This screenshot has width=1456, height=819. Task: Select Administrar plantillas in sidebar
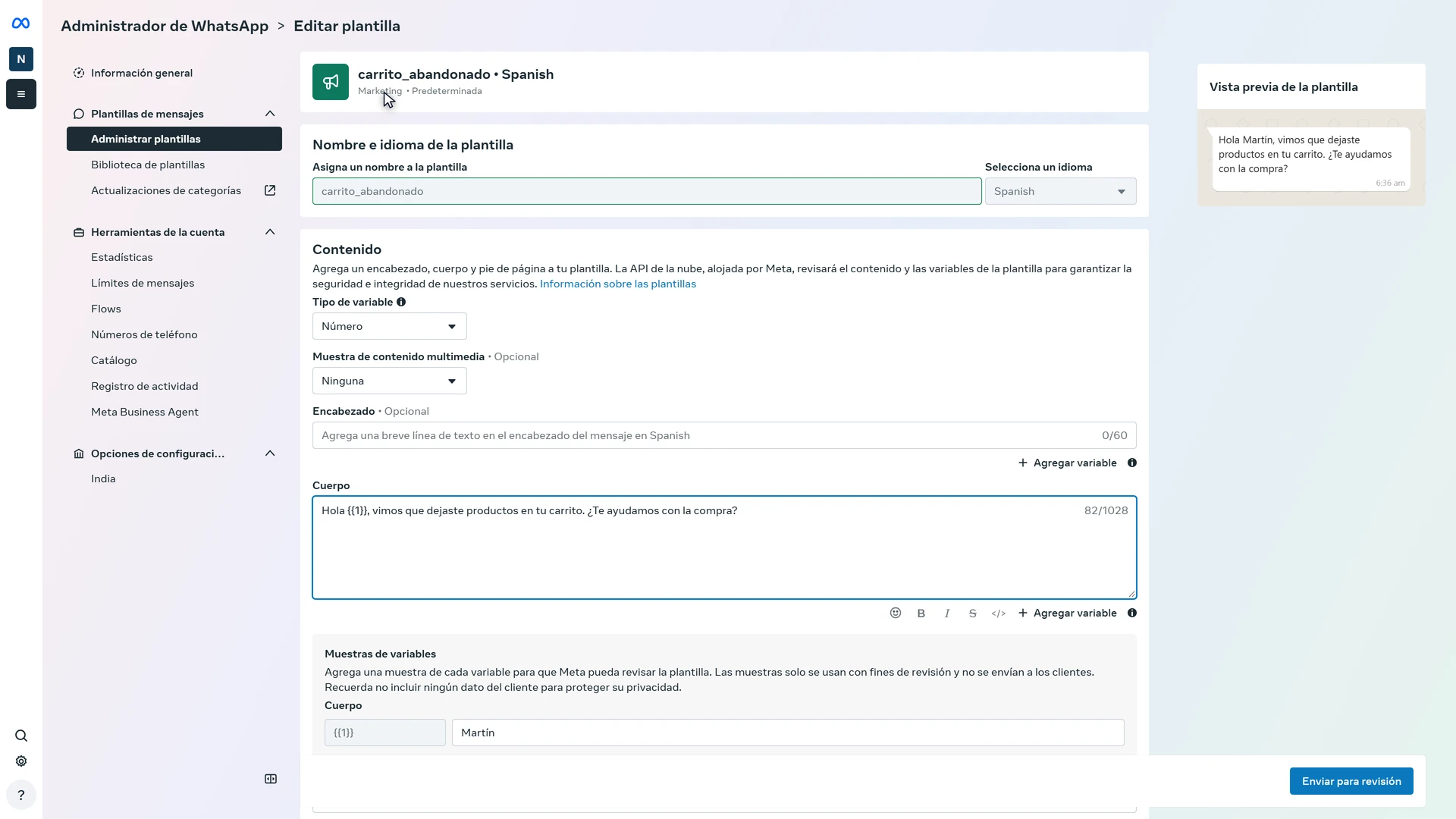(174, 139)
